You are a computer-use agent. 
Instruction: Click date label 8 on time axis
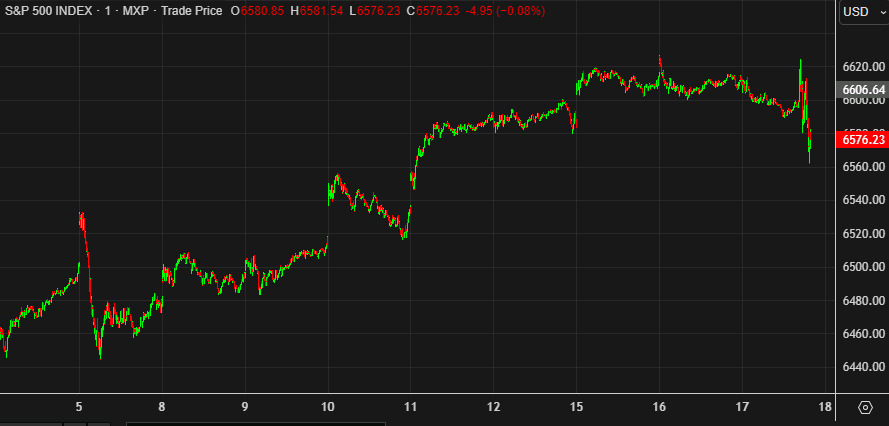[x=162, y=407]
